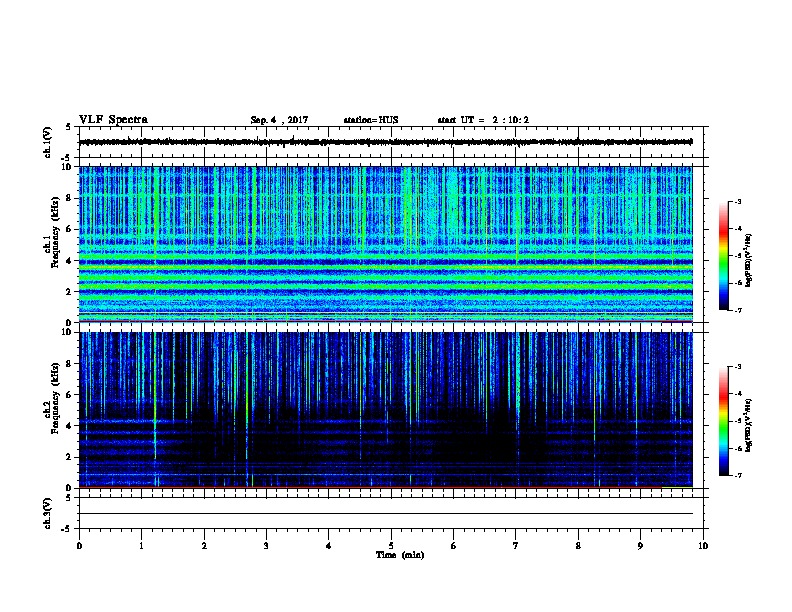Click the time axis tick label "3"
This screenshot has width=792, height=612.
266,545
